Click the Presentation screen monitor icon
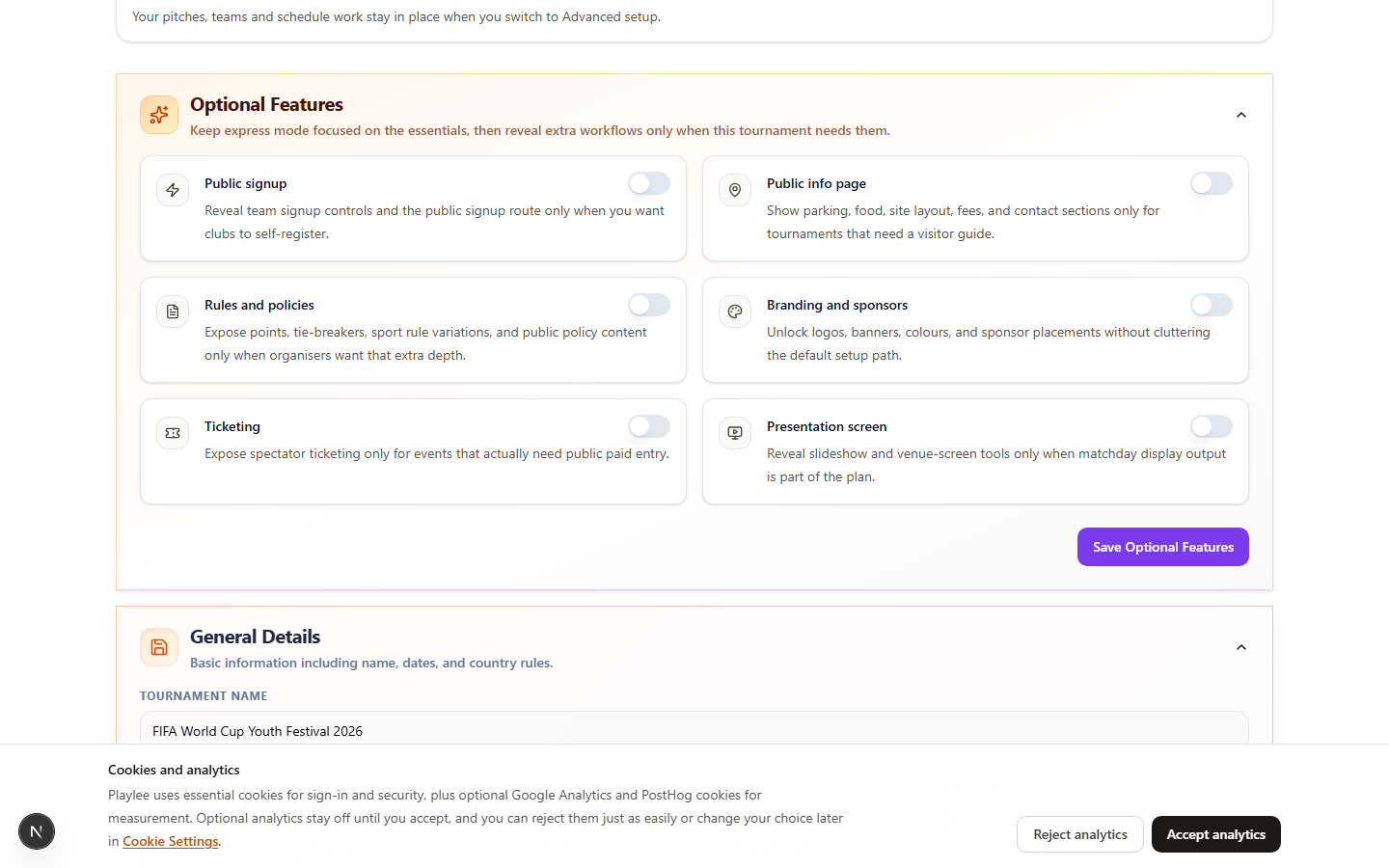Screen dimensions: 1389x868 (735, 433)
